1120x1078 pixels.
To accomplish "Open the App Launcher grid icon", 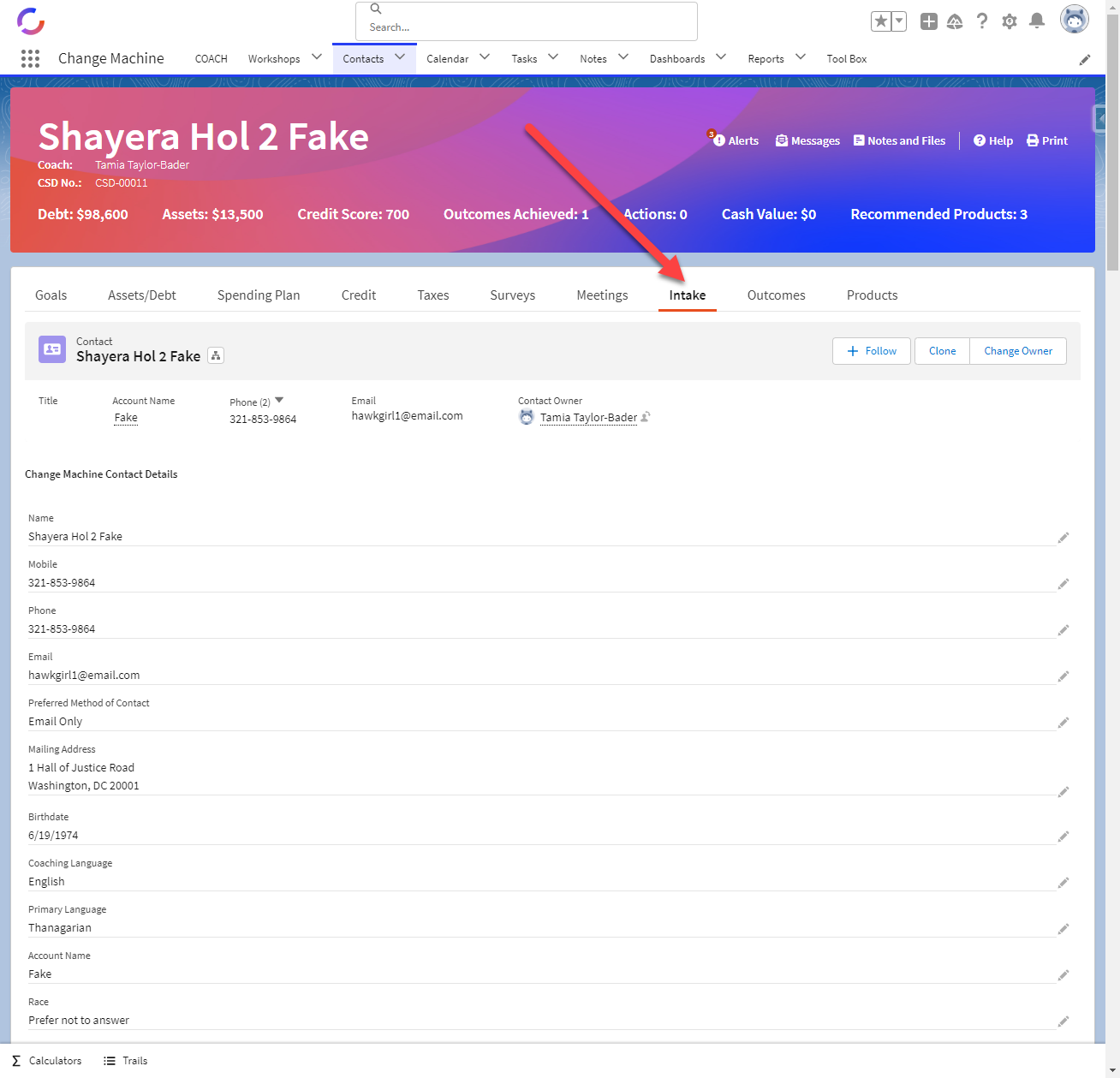I will click(x=30, y=58).
